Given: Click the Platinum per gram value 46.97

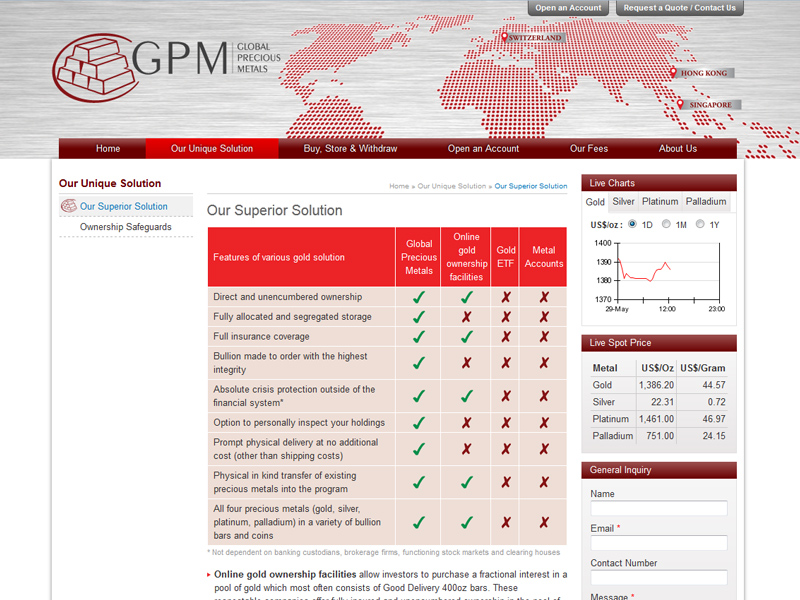Looking at the screenshot, I should pyautogui.click(x=714, y=419).
